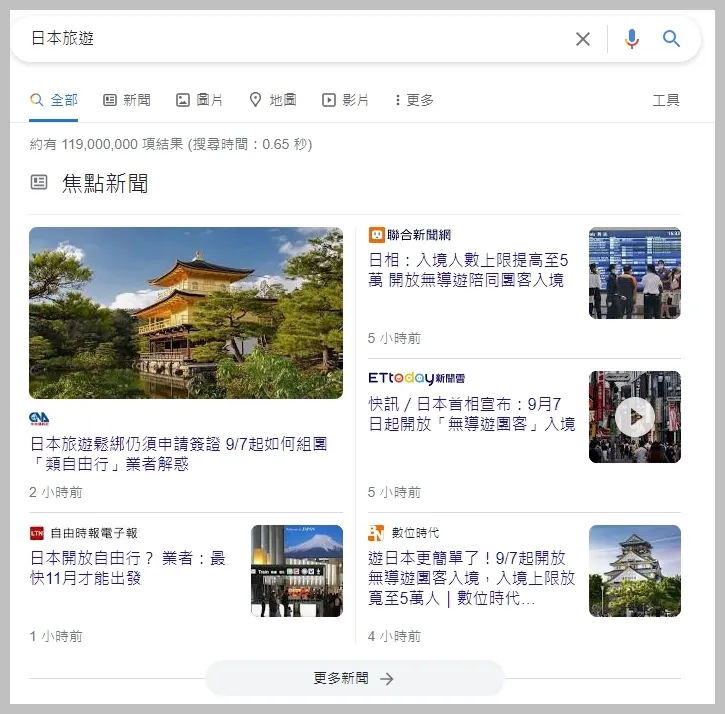The width and height of the screenshot is (725, 714).
Task: Submit search using magnifier icon
Action: point(671,39)
